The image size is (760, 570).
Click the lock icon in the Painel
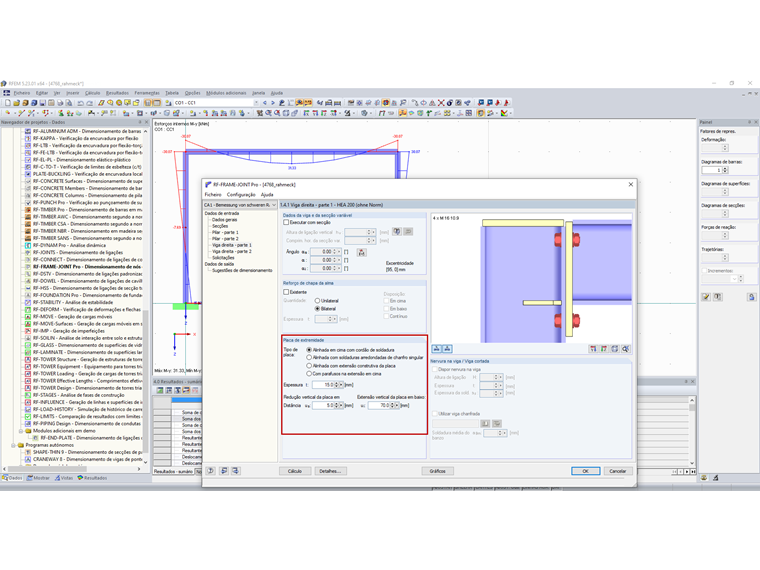[751, 297]
